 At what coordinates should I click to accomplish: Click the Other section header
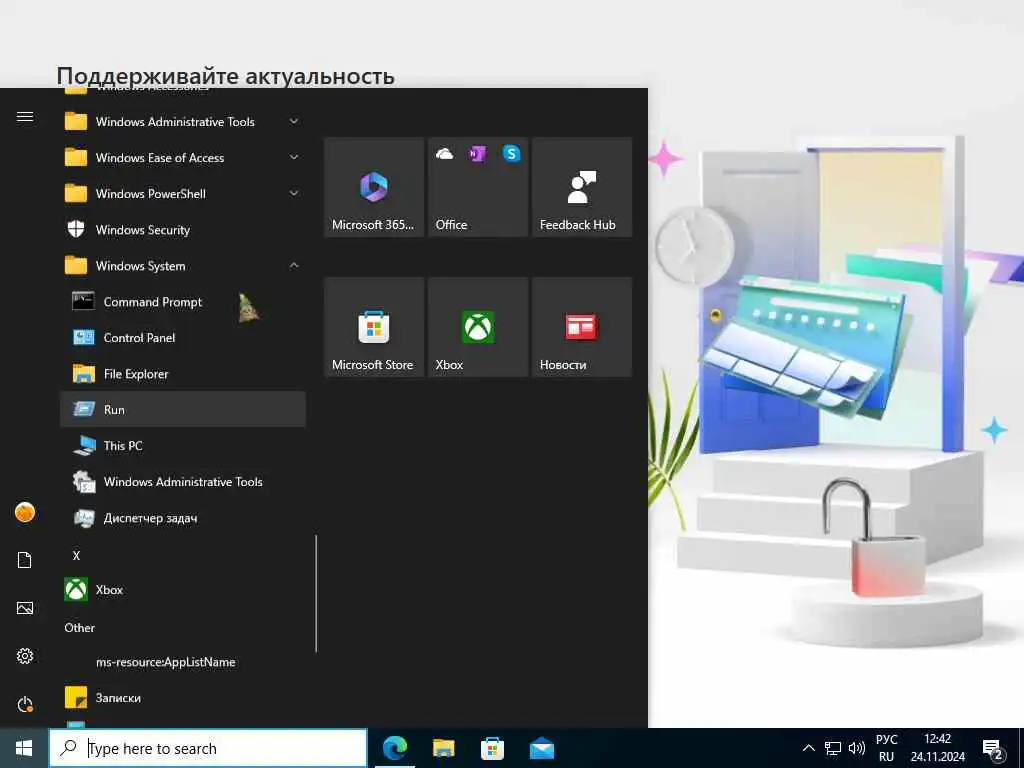[x=80, y=628]
